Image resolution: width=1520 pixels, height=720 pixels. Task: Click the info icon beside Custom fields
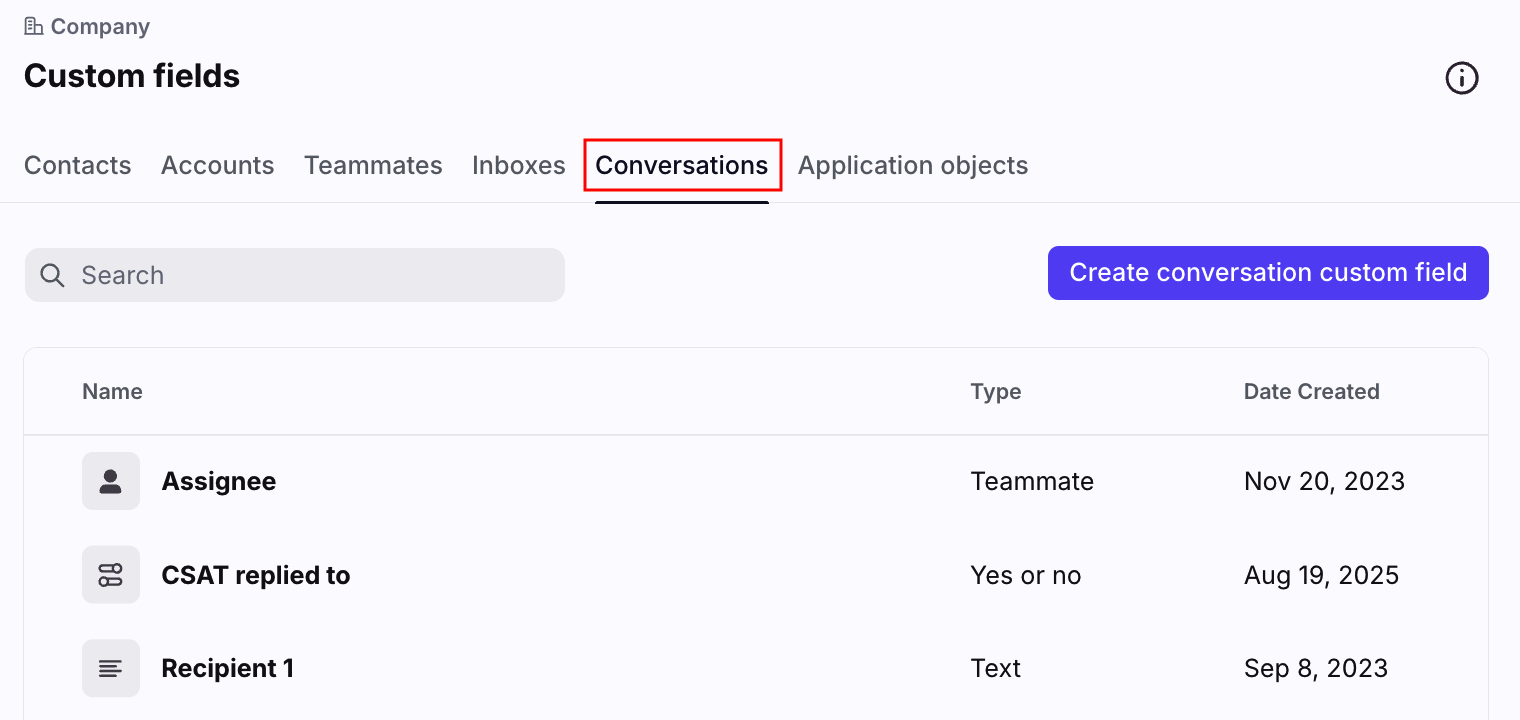point(1462,78)
